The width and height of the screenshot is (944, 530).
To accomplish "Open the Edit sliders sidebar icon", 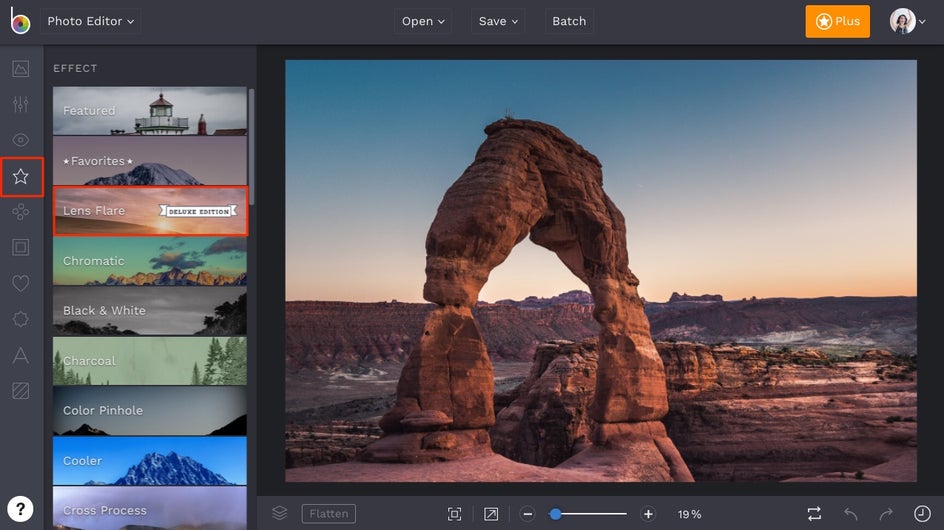I will [x=20, y=104].
